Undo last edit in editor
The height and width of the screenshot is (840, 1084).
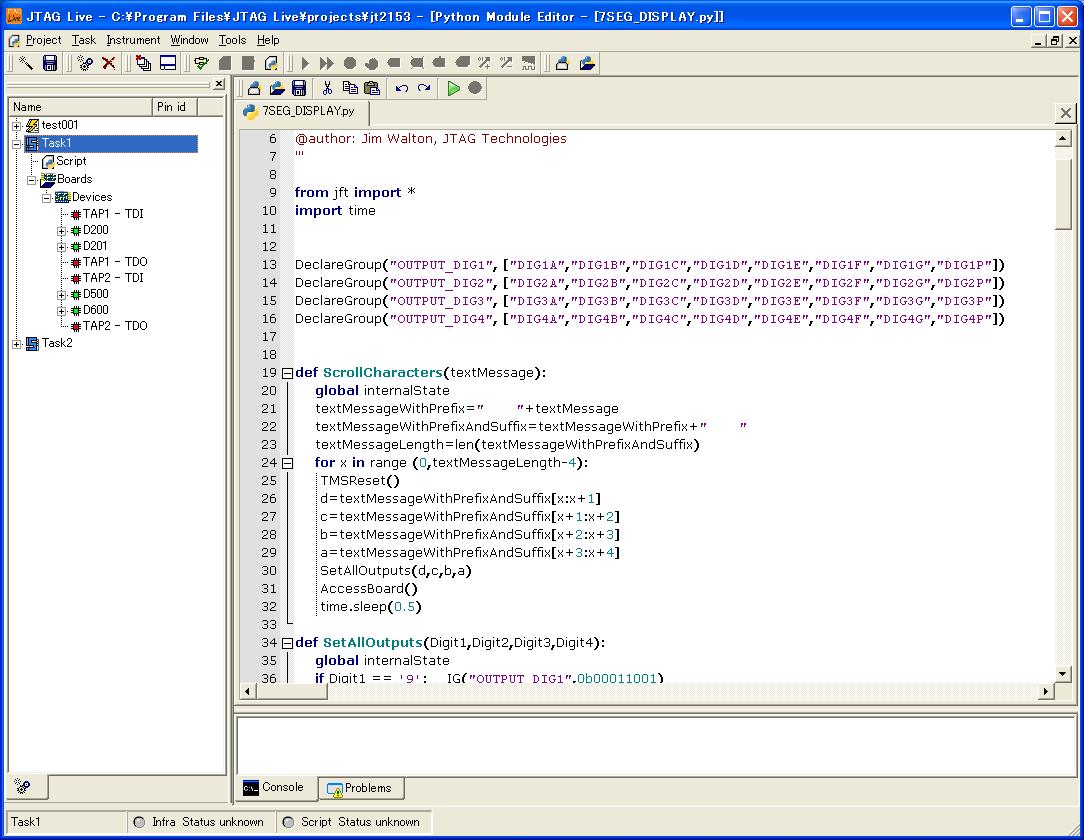pos(402,88)
